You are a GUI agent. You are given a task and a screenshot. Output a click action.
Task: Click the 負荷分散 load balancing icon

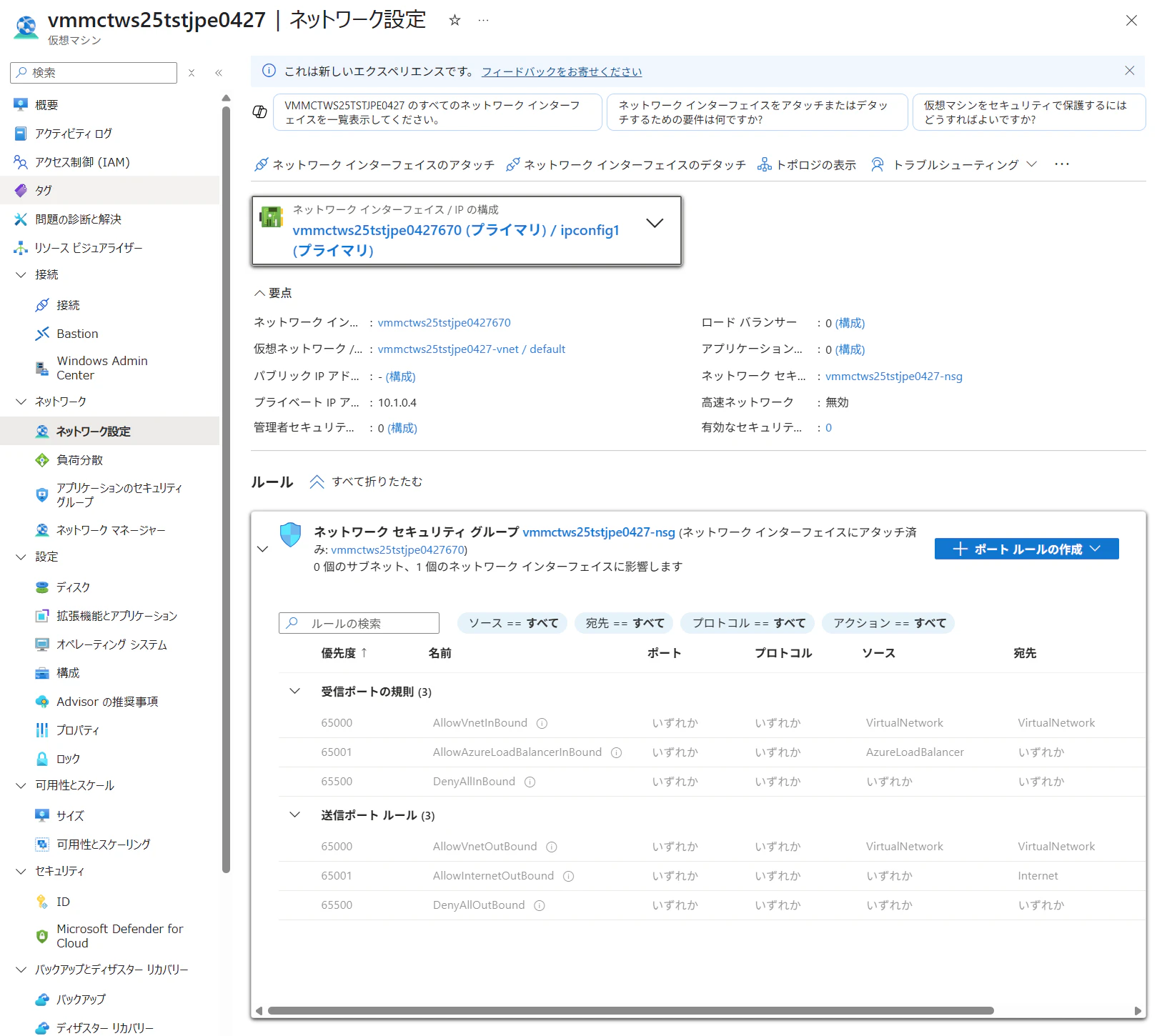pos(42,460)
